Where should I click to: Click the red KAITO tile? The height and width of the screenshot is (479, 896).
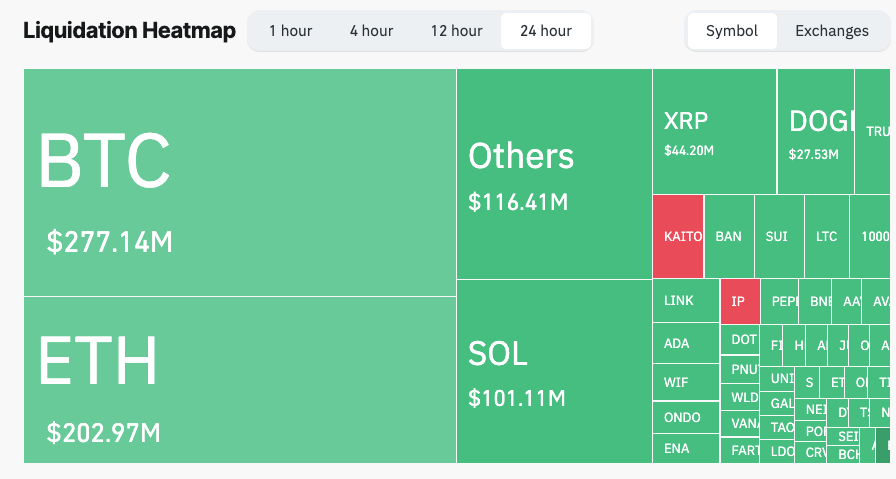pyautogui.click(x=678, y=237)
